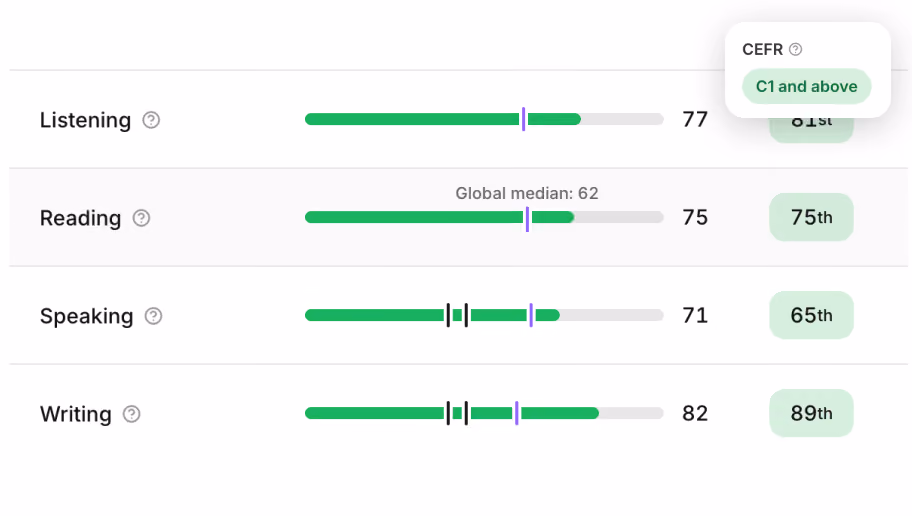
Task: Open the Listening help icon
Action: pos(151,120)
